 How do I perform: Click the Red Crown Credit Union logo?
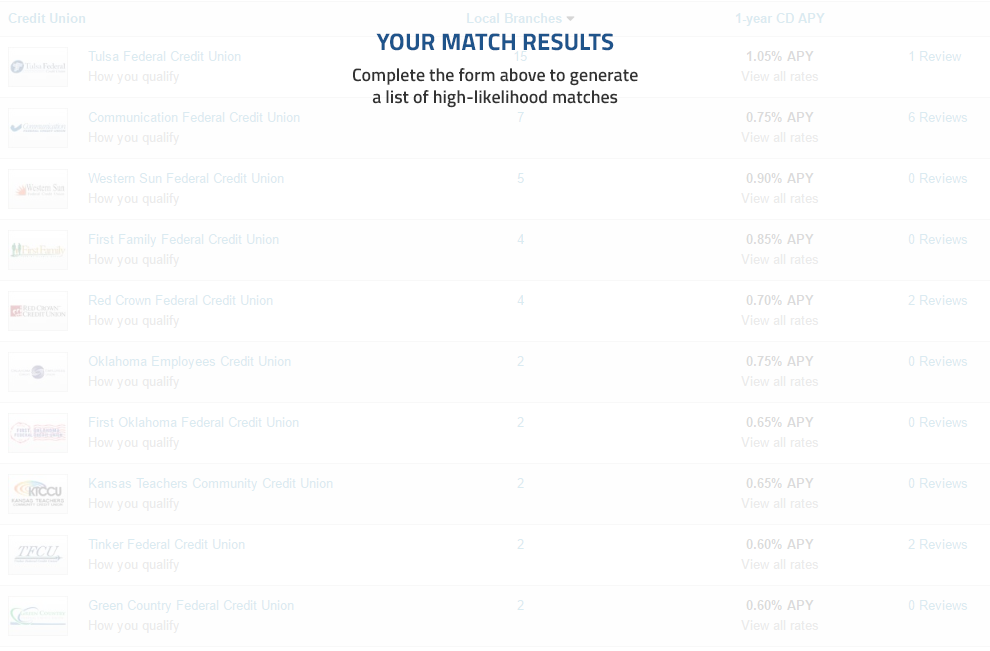(x=38, y=311)
